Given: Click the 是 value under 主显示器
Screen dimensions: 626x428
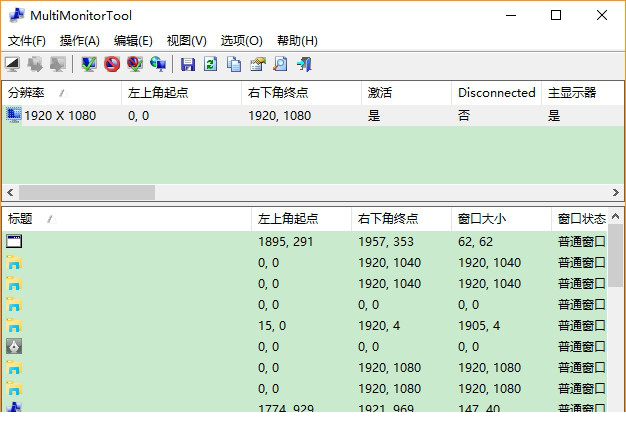Looking at the screenshot, I should 554,116.
